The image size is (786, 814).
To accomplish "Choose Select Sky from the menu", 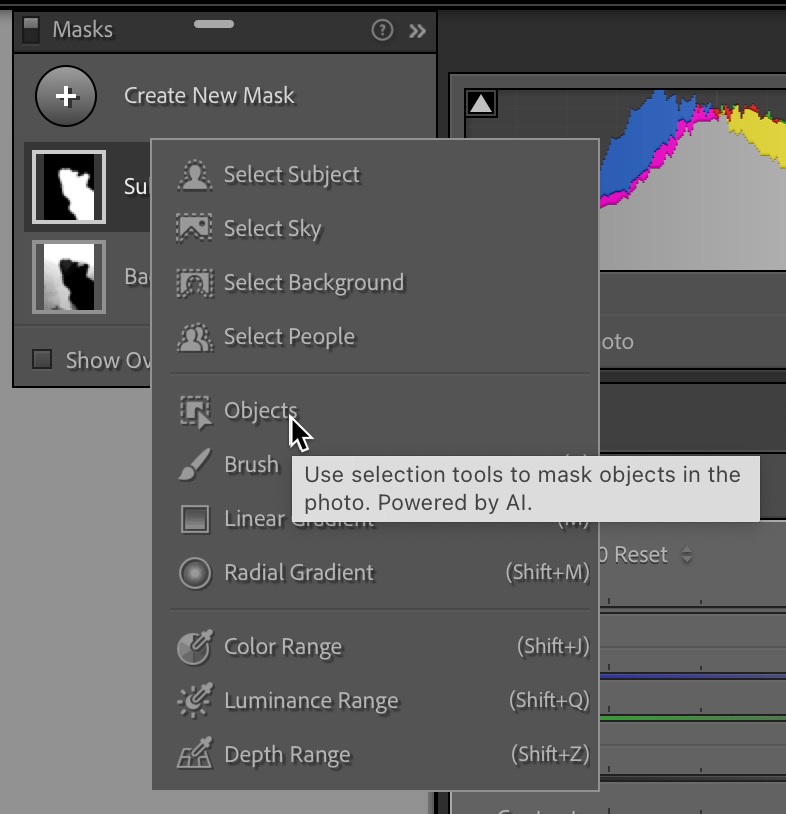I will 273,228.
